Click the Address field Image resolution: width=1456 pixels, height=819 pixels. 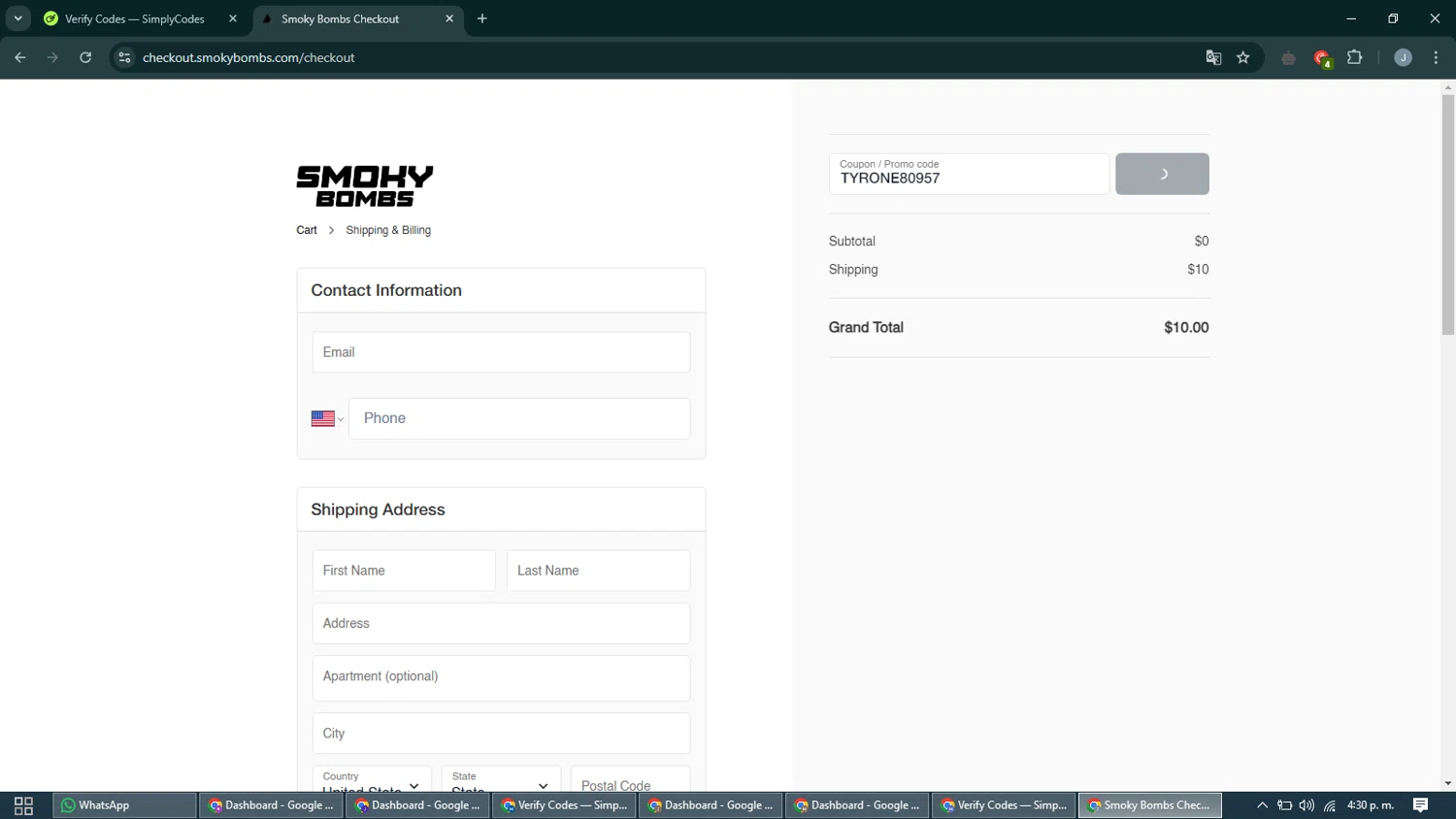501,623
